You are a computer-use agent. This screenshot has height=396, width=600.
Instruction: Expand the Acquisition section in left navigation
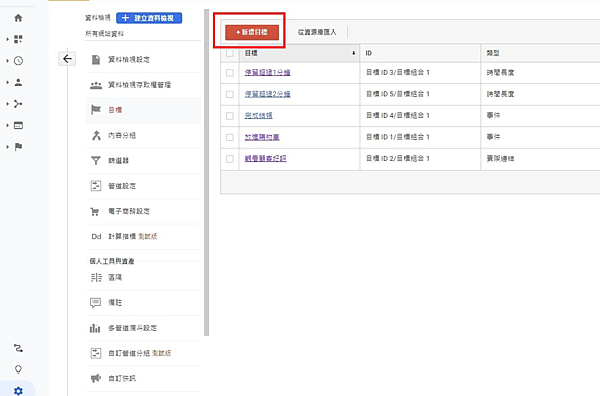(x=7, y=104)
